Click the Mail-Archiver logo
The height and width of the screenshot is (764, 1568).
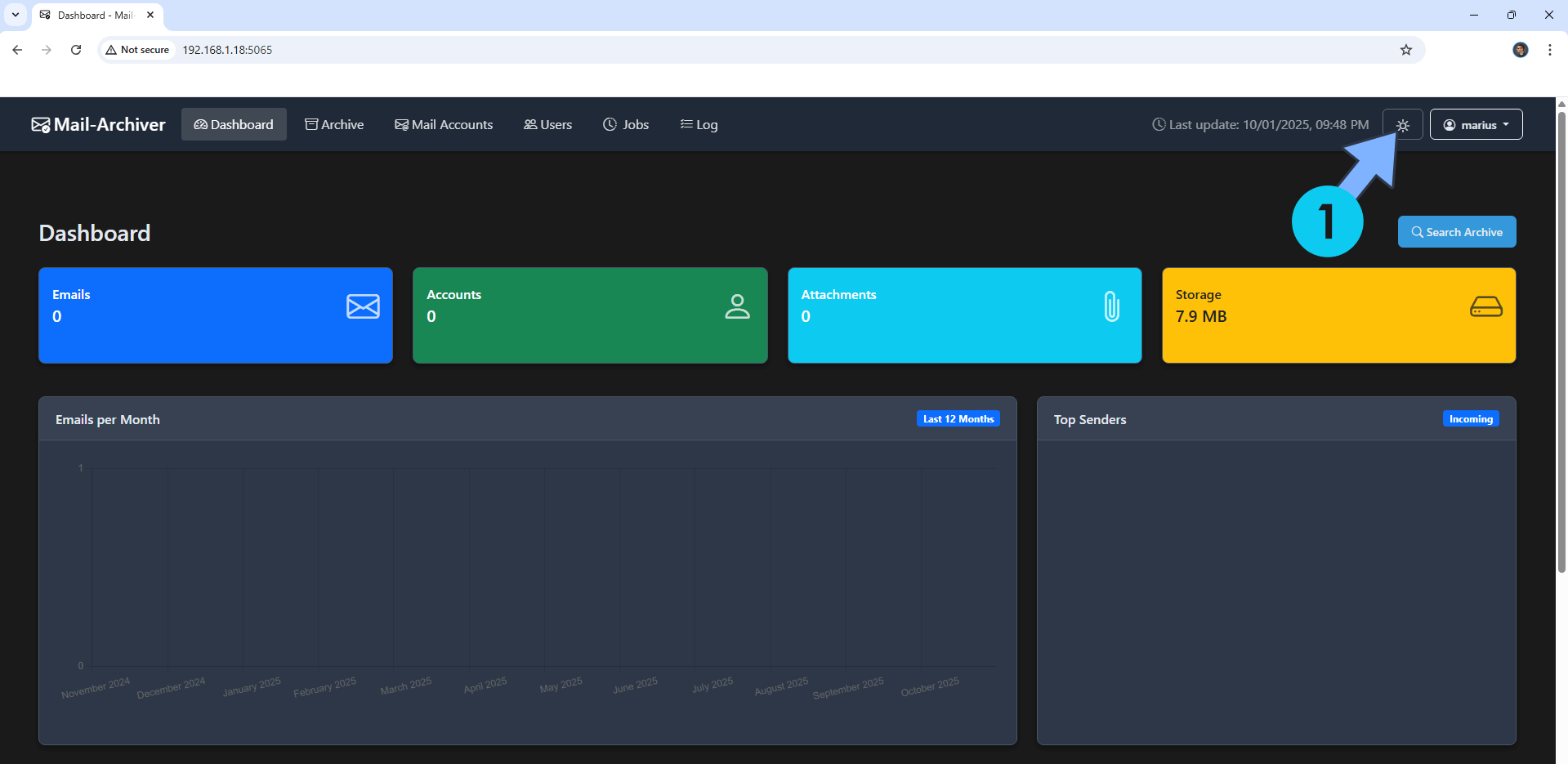point(98,124)
